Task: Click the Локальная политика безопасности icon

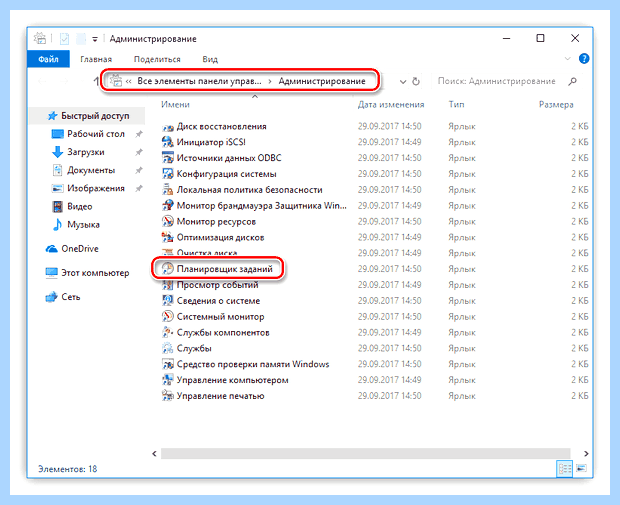Action: [x=168, y=190]
